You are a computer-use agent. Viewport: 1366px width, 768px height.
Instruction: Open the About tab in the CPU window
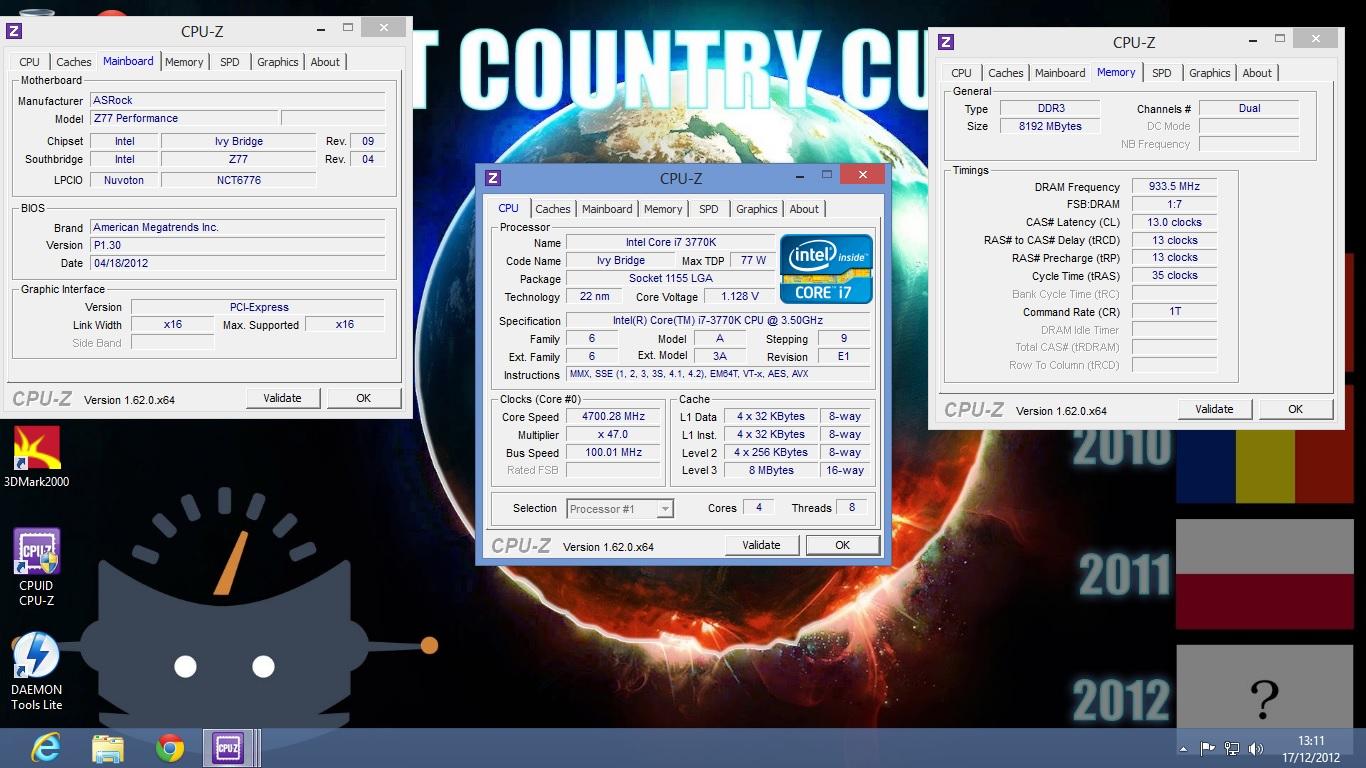[804, 209]
